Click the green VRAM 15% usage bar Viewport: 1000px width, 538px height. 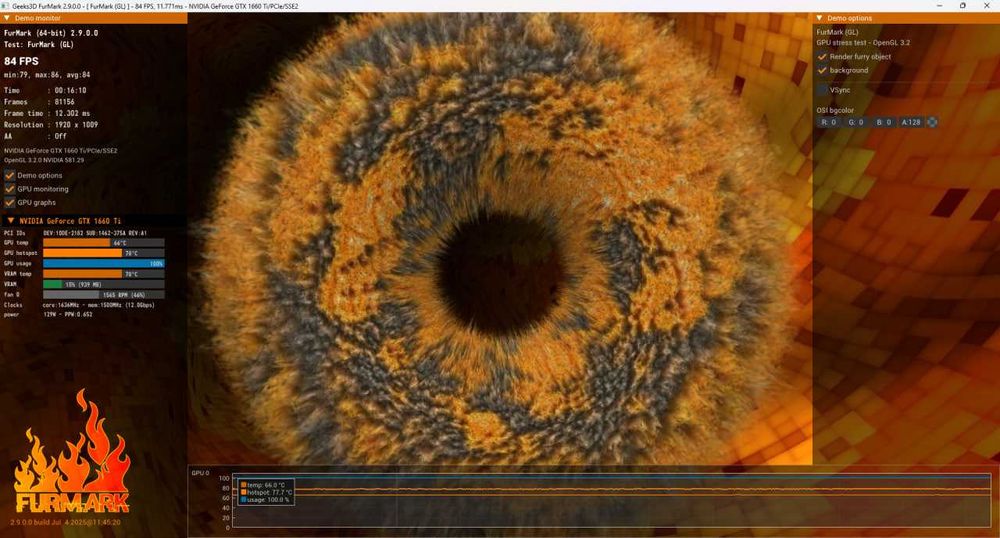[103, 284]
